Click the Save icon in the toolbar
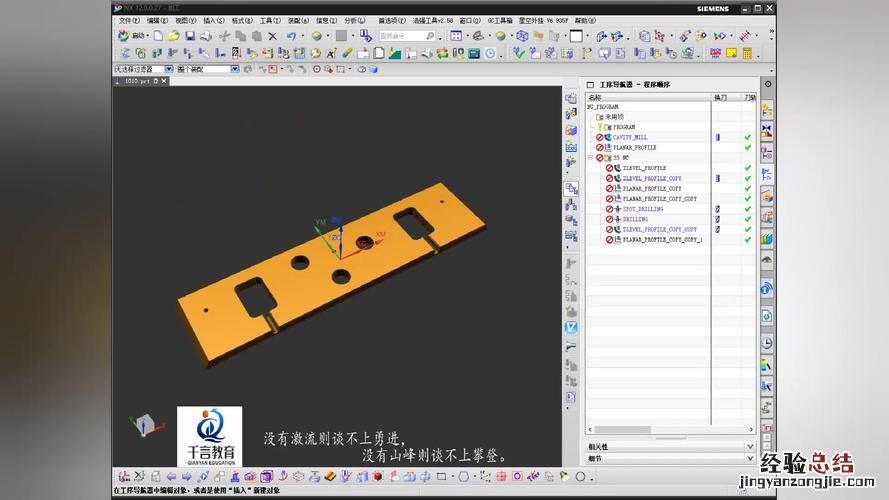The height and width of the screenshot is (500, 889). tap(190, 36)
